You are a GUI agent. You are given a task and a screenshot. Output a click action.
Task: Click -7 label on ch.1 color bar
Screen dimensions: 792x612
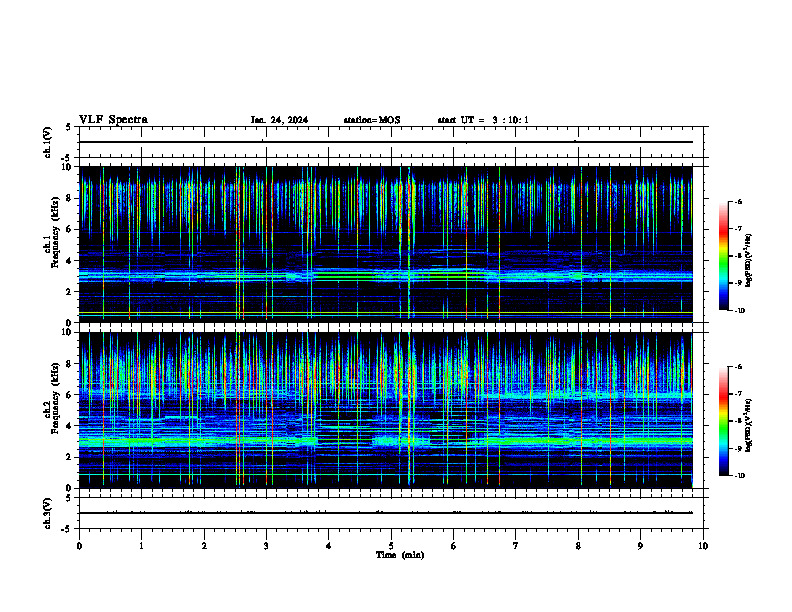click(738, 229)
